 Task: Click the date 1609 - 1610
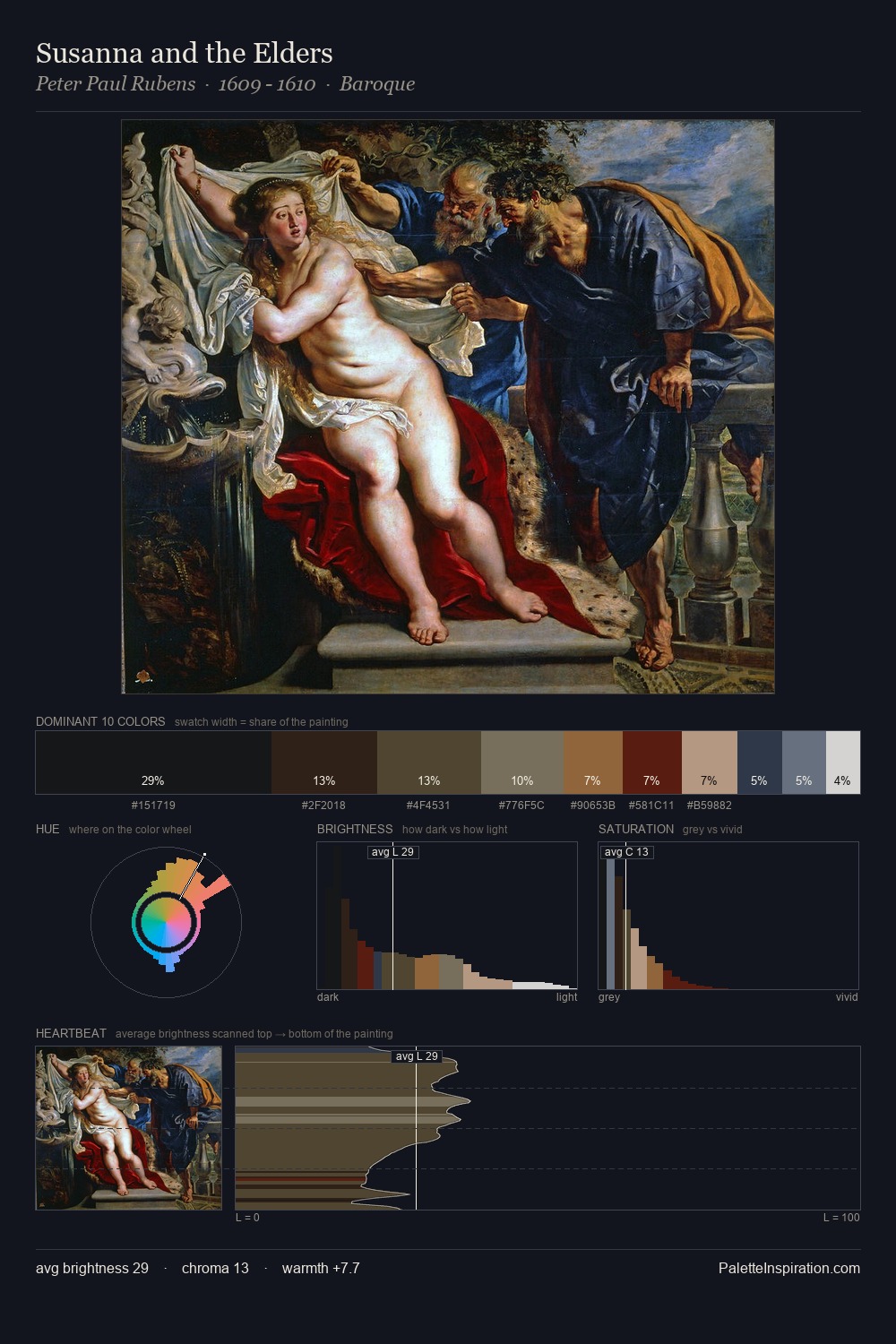pos(267,84)
